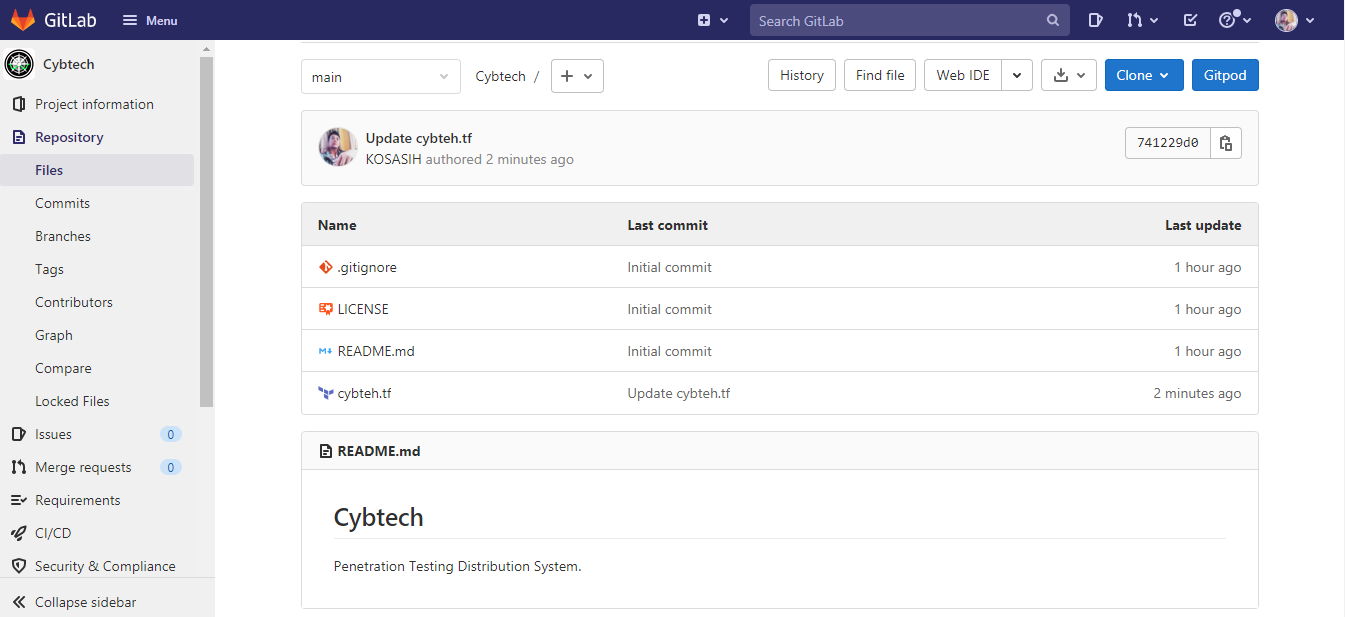Click the KOSASIH author link
1345x617 pixels.
point(394,159)
